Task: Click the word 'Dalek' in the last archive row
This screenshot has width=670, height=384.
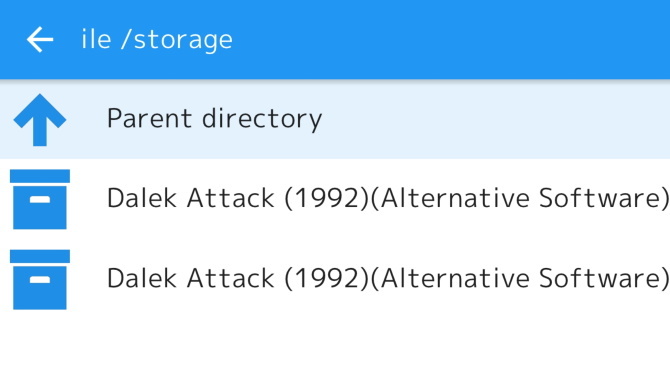Action: pos(142,278)
